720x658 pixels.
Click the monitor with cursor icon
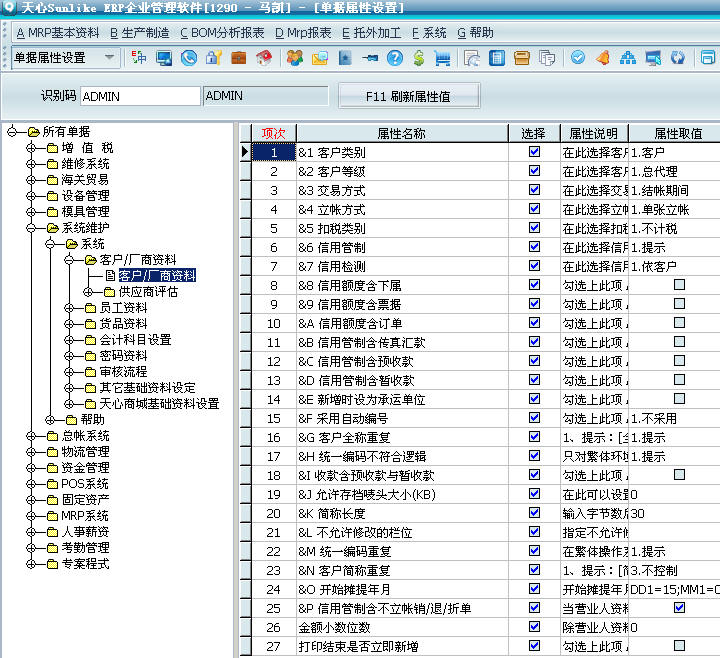[x=652, y=58]
